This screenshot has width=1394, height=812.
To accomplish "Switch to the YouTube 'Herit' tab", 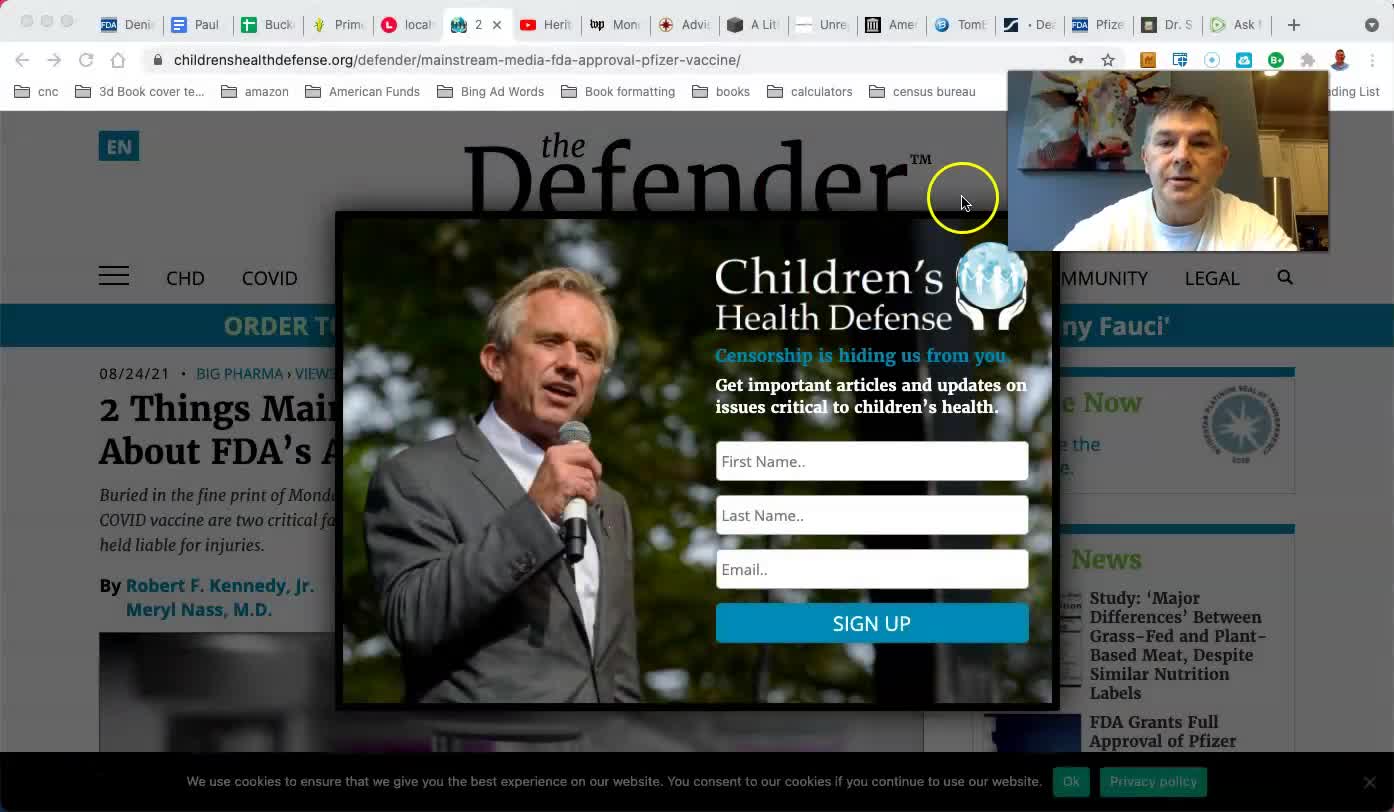I will click(x=547, y=25).
